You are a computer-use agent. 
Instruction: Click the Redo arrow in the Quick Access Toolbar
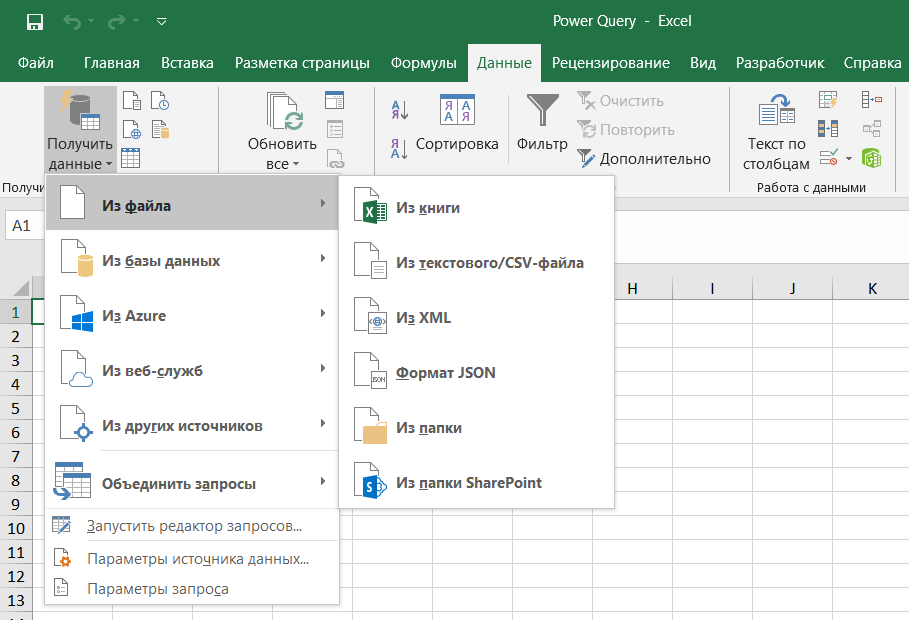point(117,21)
